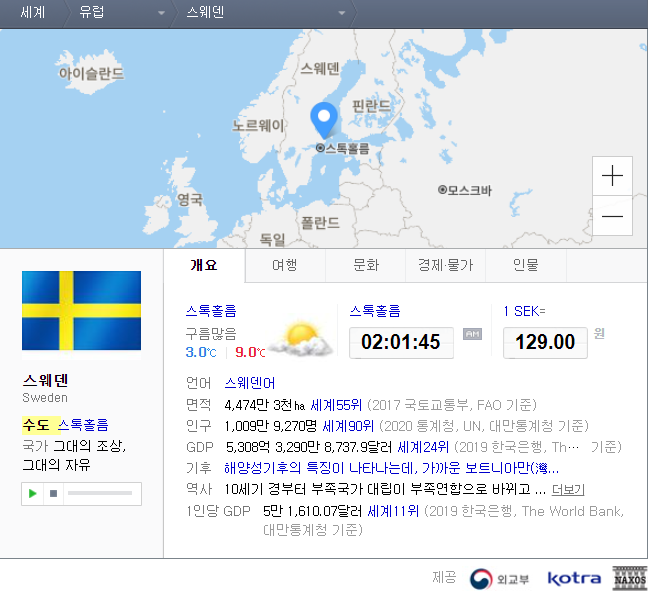Open the 인물 tab
The width and height of the screenshot is (650, 602).
pos(526,265)
